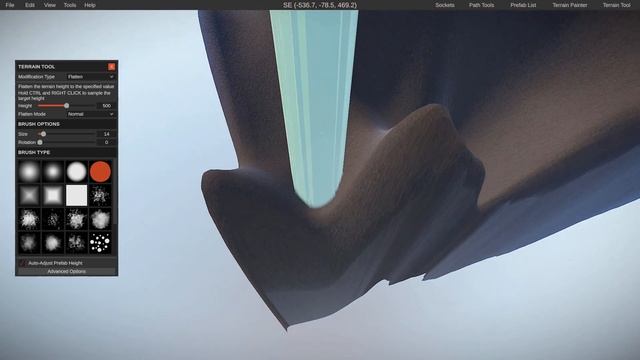This screenshot has height=360, width=640.
Task: Select the soft cloud brush second in bottom row
Action: (x=53, y=243)
